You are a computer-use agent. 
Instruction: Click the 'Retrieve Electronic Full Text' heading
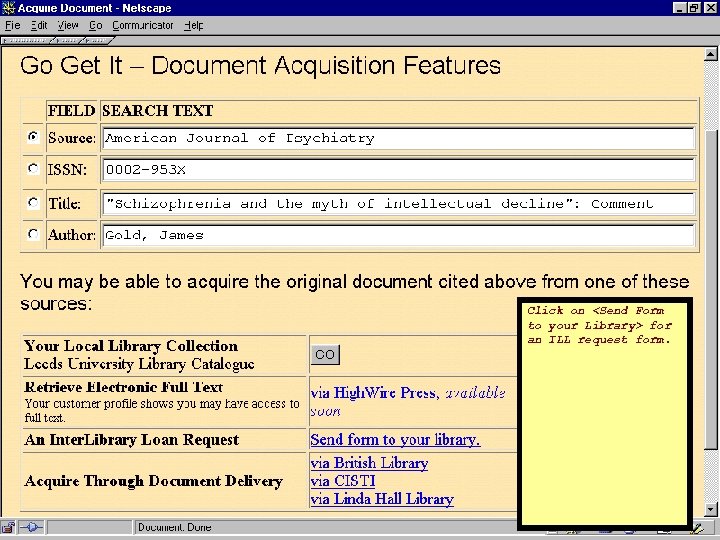(x=124, y=387)
